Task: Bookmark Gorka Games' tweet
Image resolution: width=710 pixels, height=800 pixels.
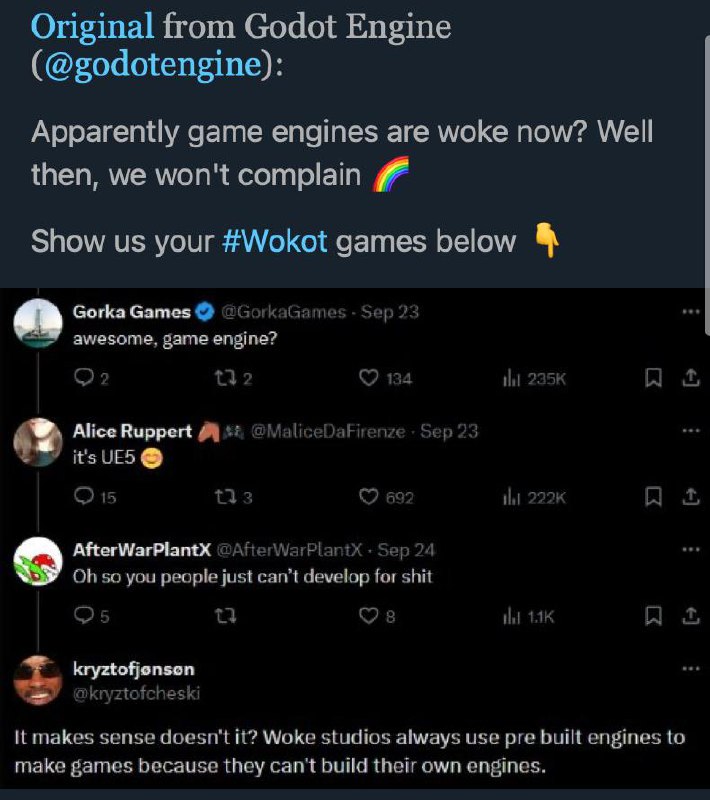Action: pos(654,379)
